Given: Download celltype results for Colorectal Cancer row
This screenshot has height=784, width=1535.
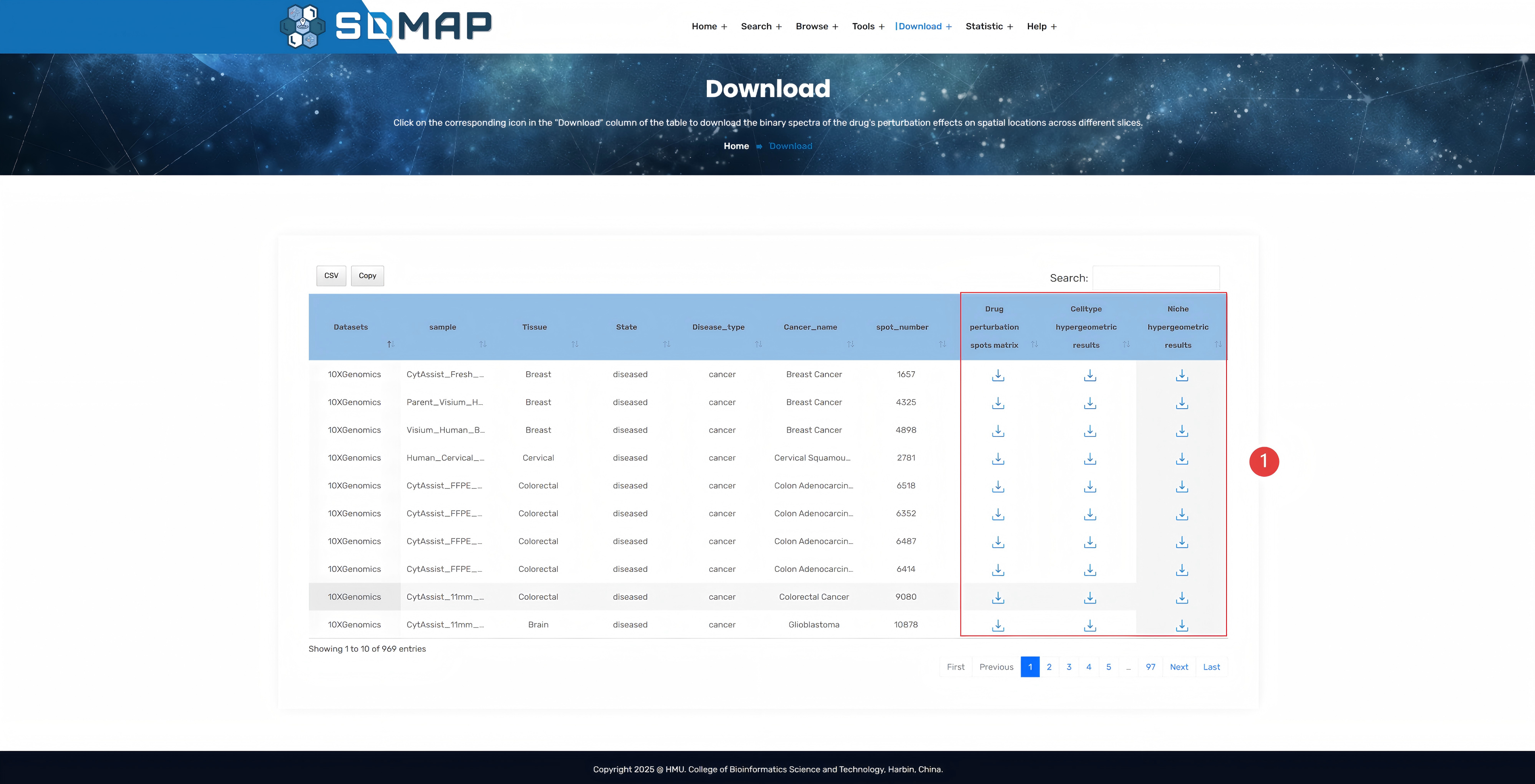Looking at the screenshot, I should 1090,597.
